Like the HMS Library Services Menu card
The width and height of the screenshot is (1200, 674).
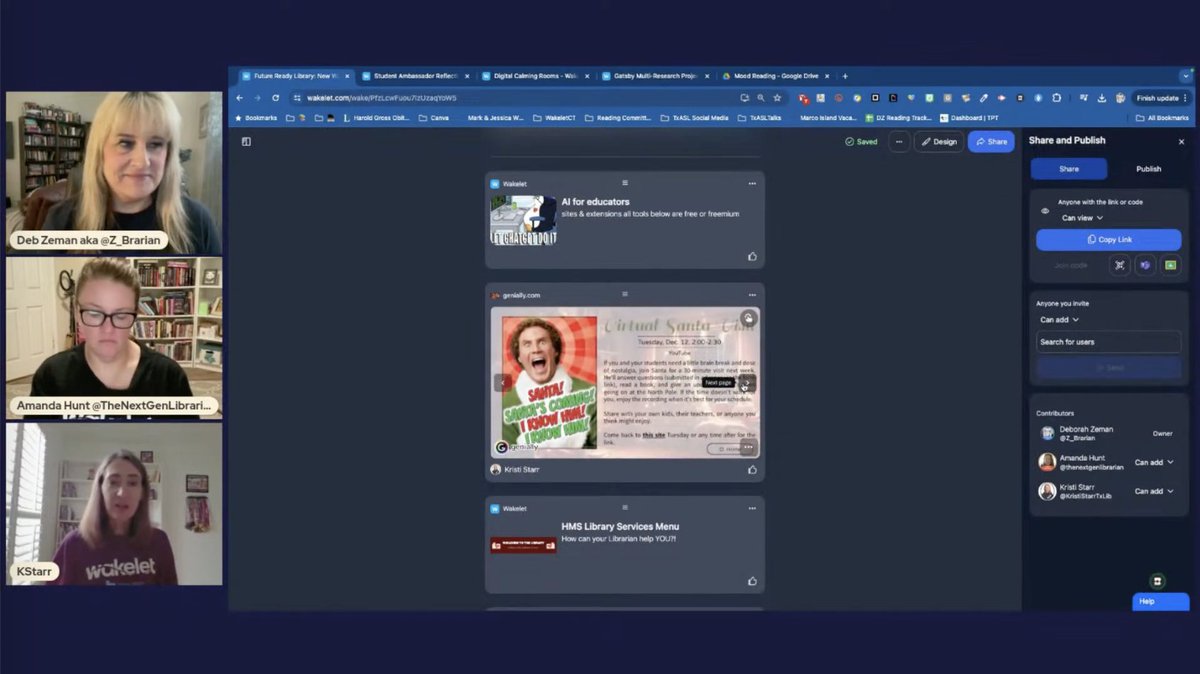(x=752, y=581)
